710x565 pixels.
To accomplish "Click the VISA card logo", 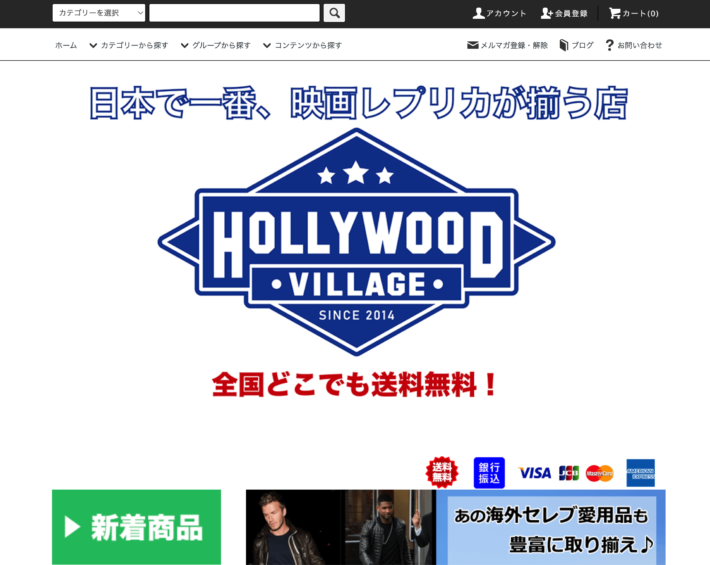I will (534, 473).
